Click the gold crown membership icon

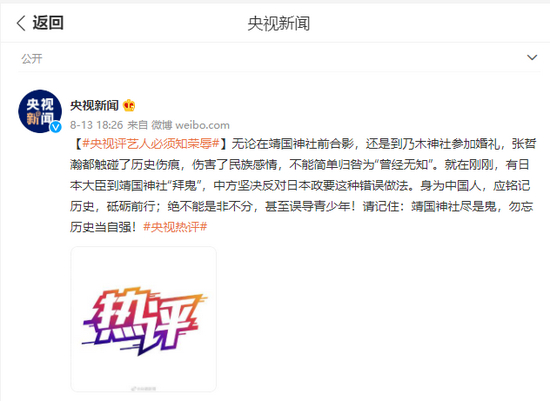(129, 105)
